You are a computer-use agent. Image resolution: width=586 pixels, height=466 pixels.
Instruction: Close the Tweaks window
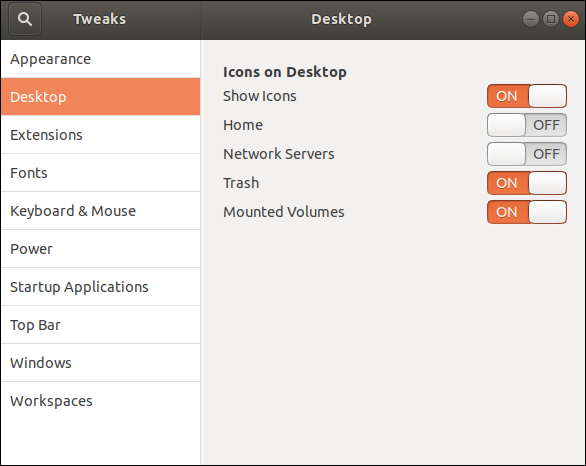click(571, 19)
